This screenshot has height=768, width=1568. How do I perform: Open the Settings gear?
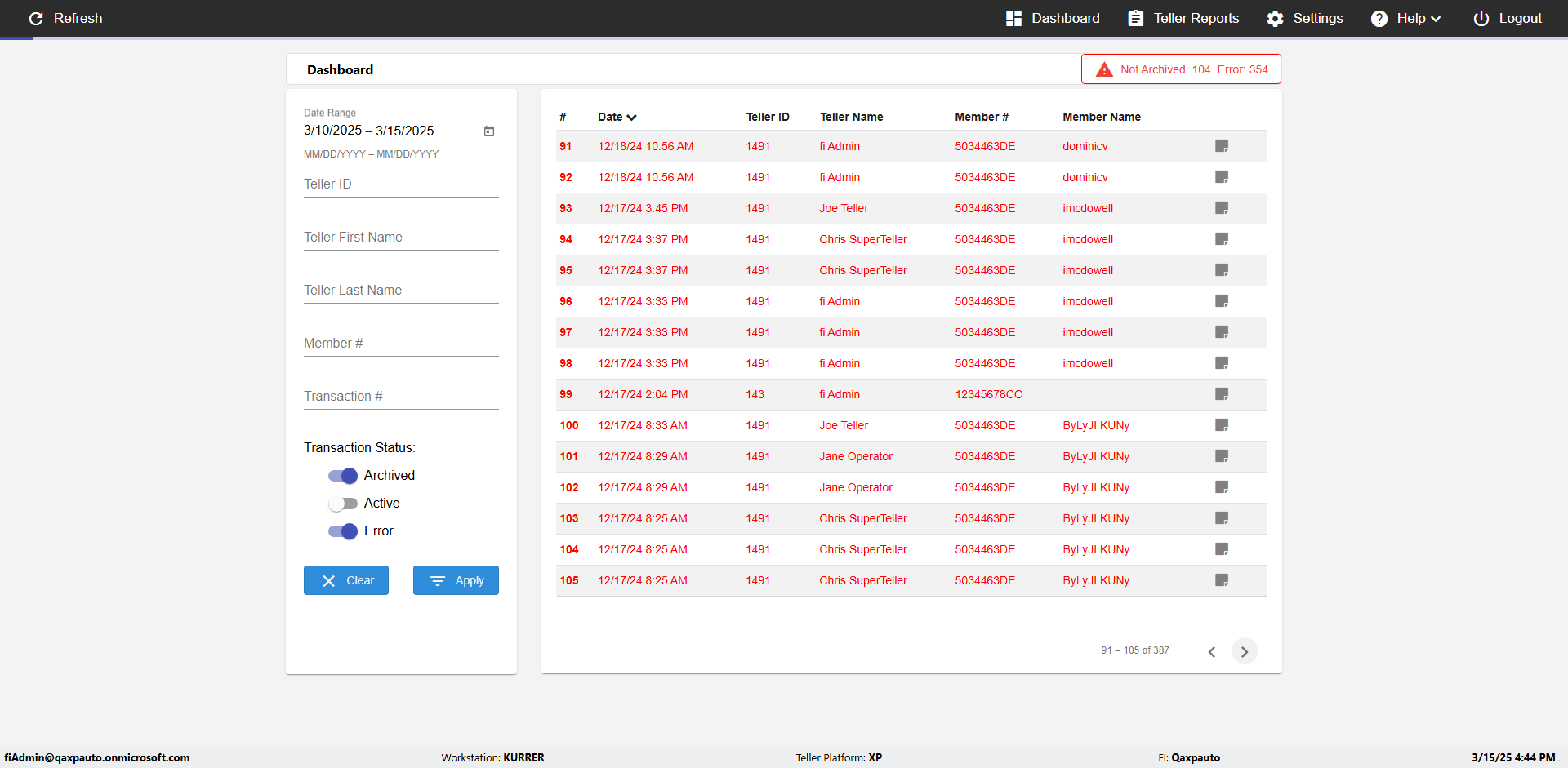1275,19
